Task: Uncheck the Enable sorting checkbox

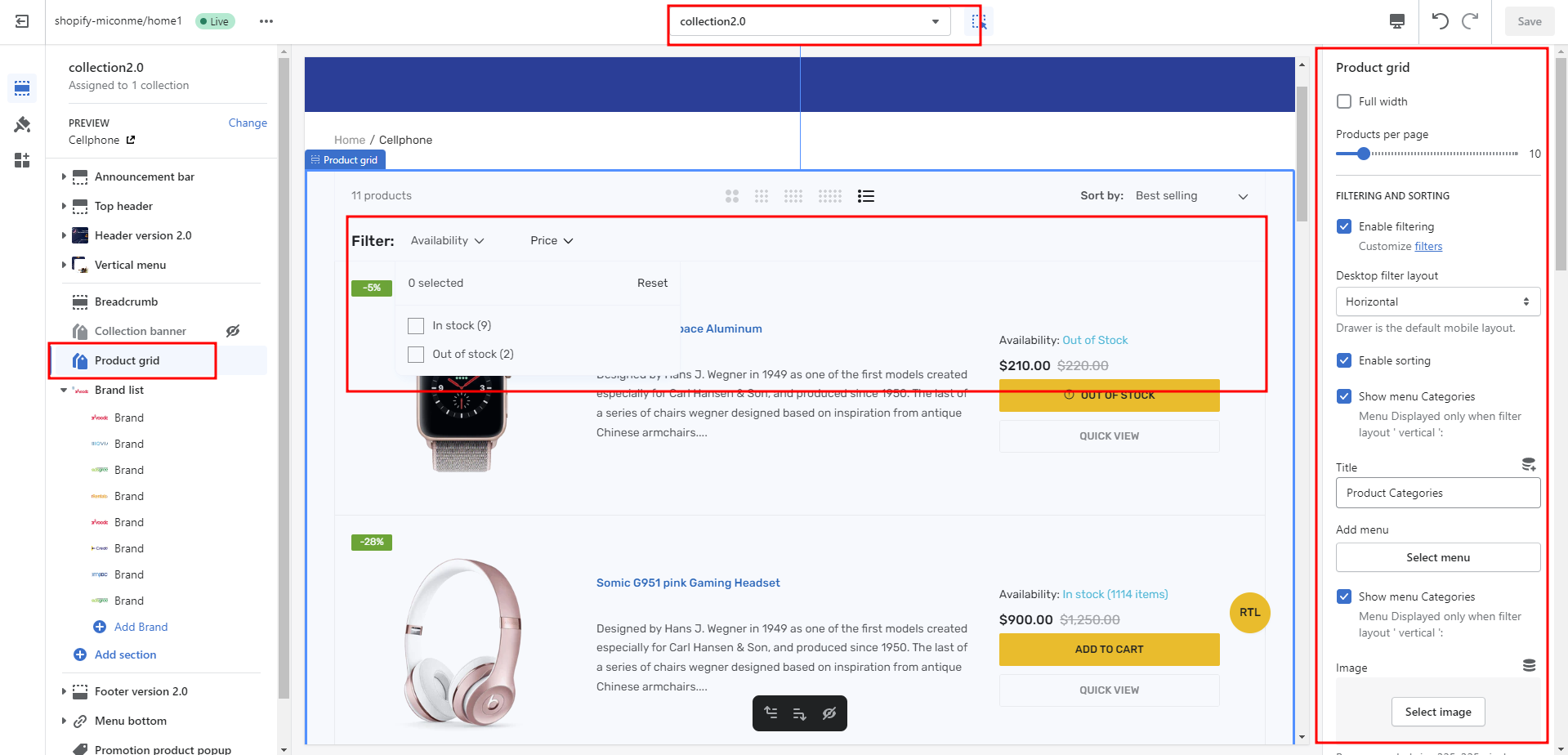Action: [x=1344, y=360]
